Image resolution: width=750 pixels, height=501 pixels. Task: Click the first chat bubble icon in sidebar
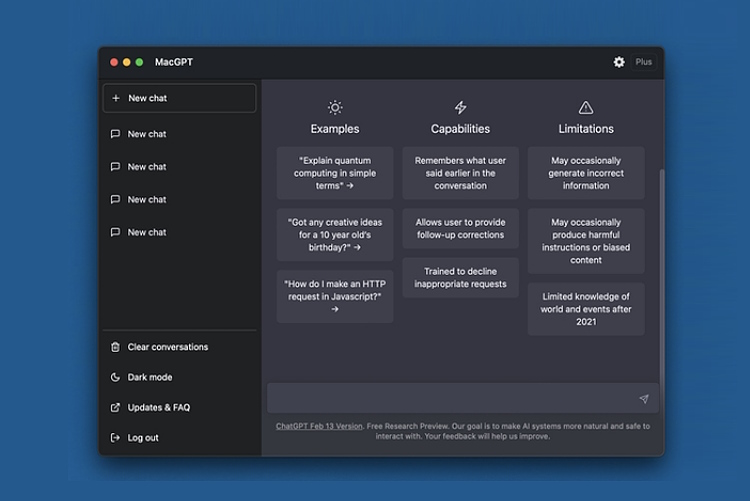pyautogui.click(x=116, y=134)
